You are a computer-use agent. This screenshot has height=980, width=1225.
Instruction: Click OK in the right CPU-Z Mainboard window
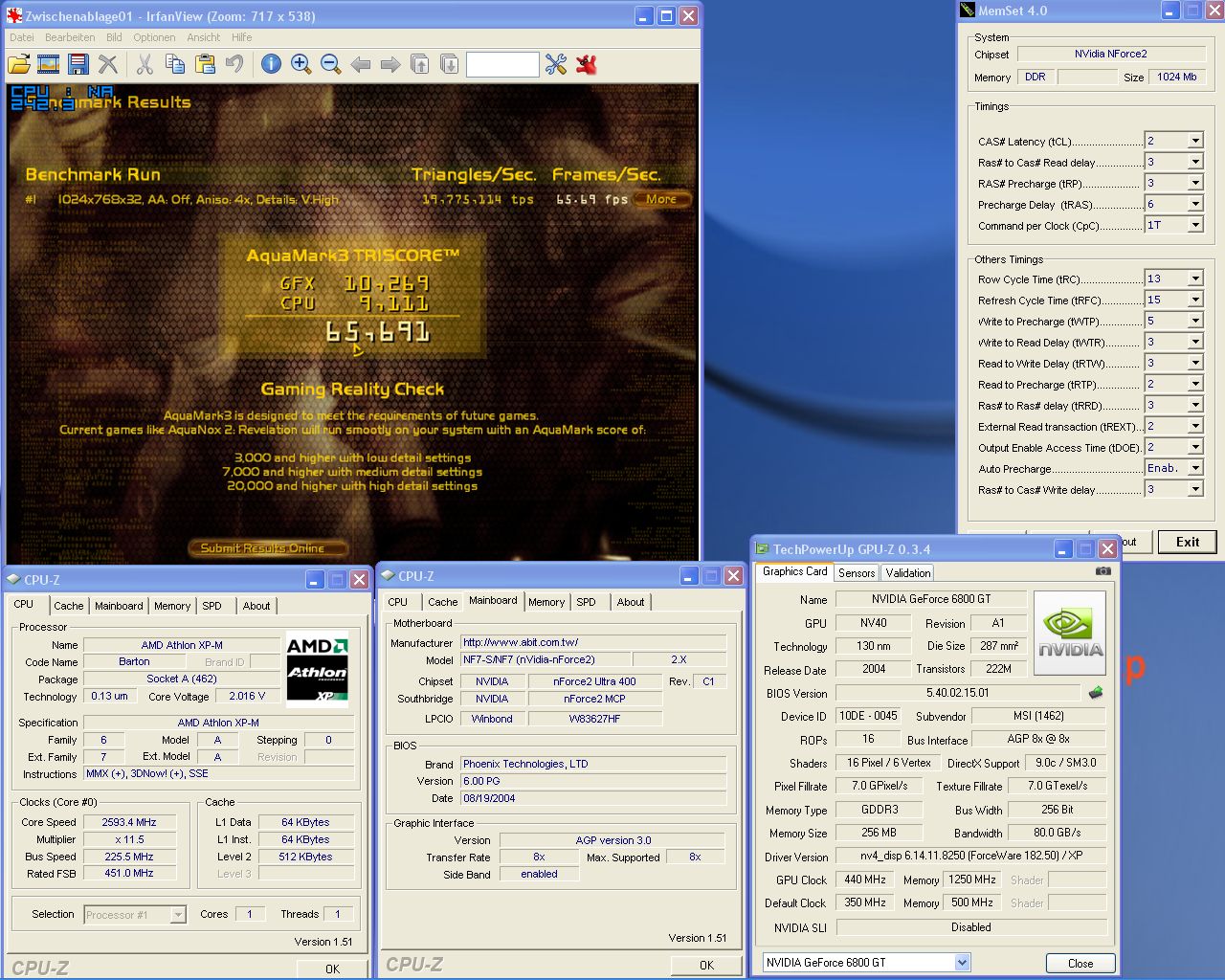click(706, 965)
